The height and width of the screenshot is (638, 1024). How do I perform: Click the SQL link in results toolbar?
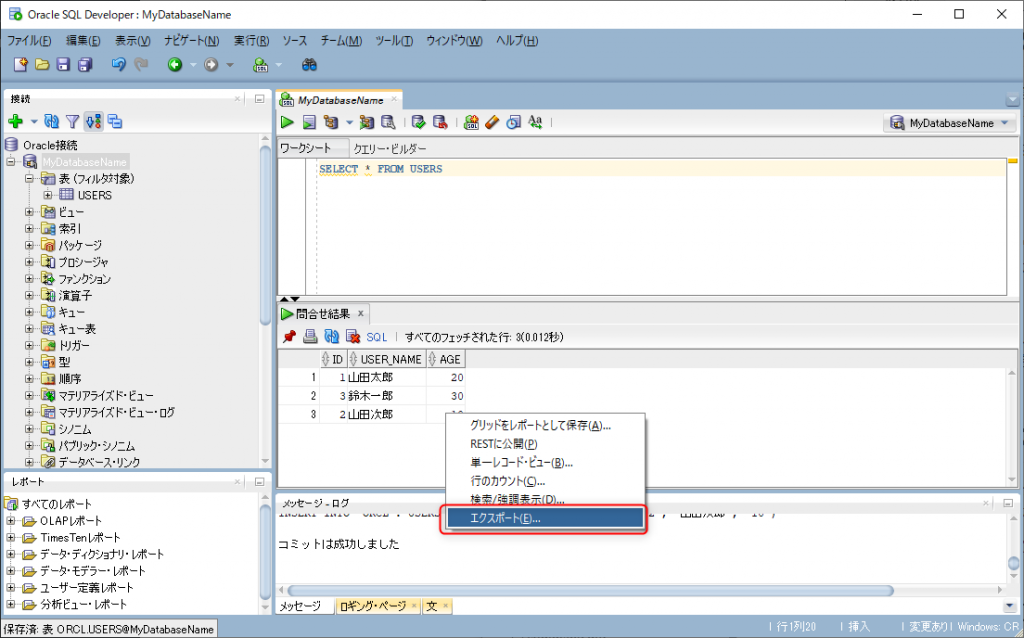click(x=377, y=337)
